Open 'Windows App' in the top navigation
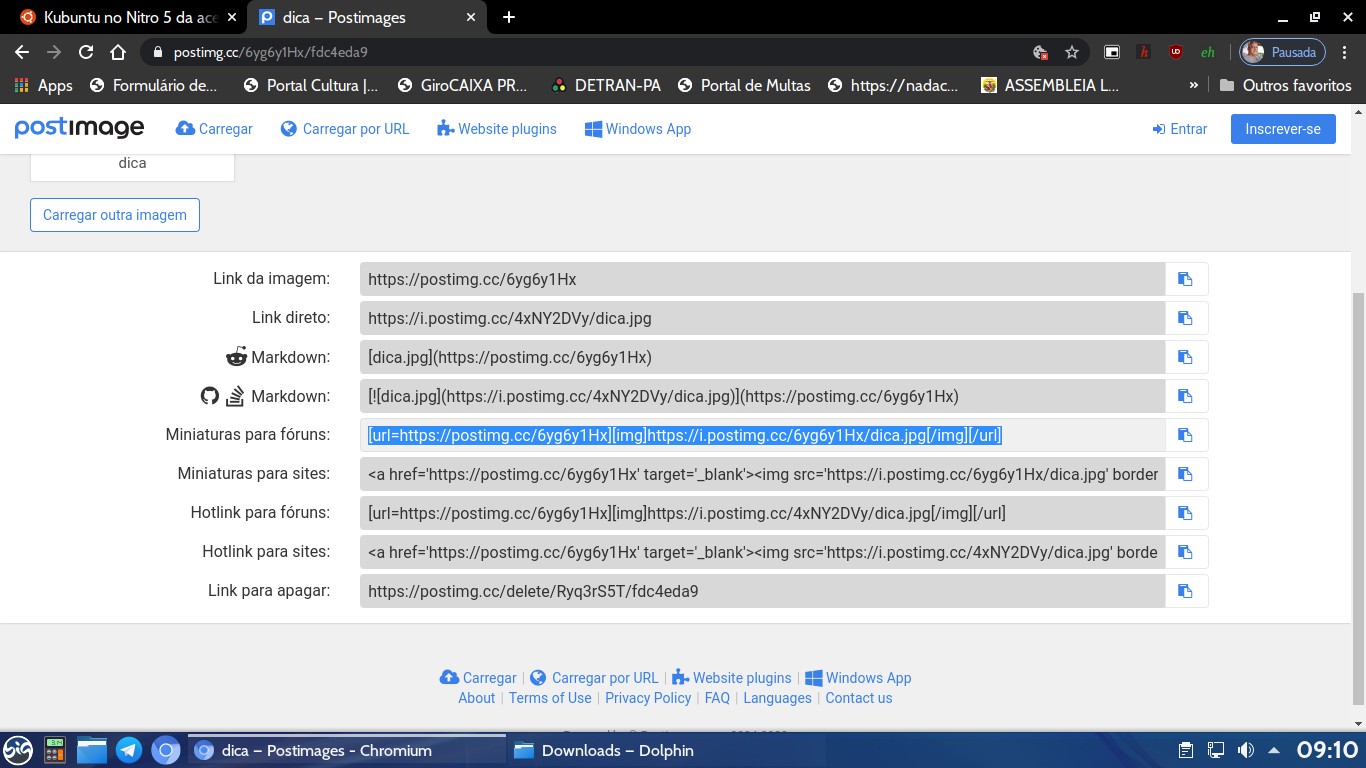The image size is (1366, 768). coord(638,129)
